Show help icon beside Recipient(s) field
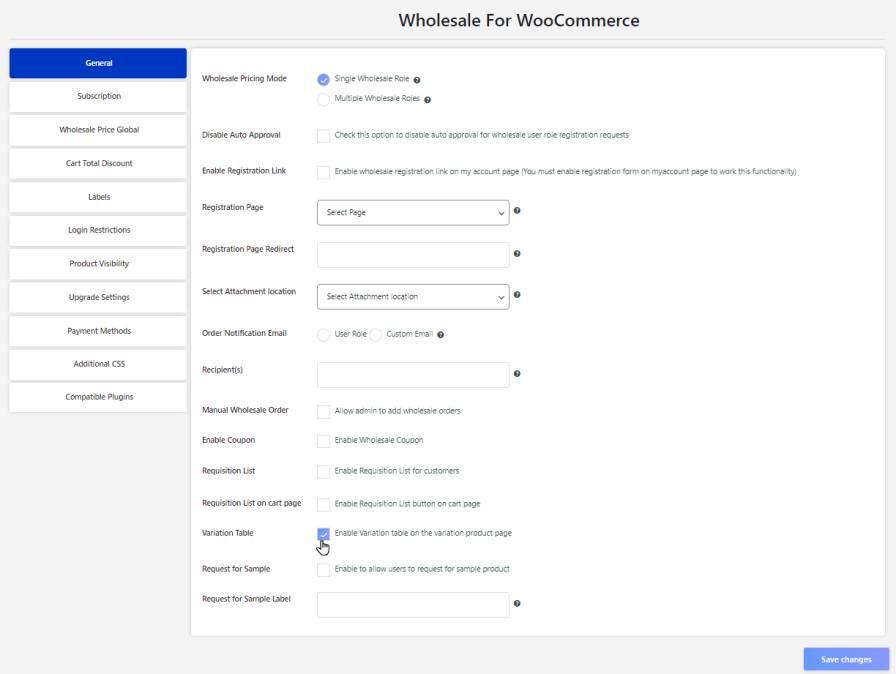 517,374
